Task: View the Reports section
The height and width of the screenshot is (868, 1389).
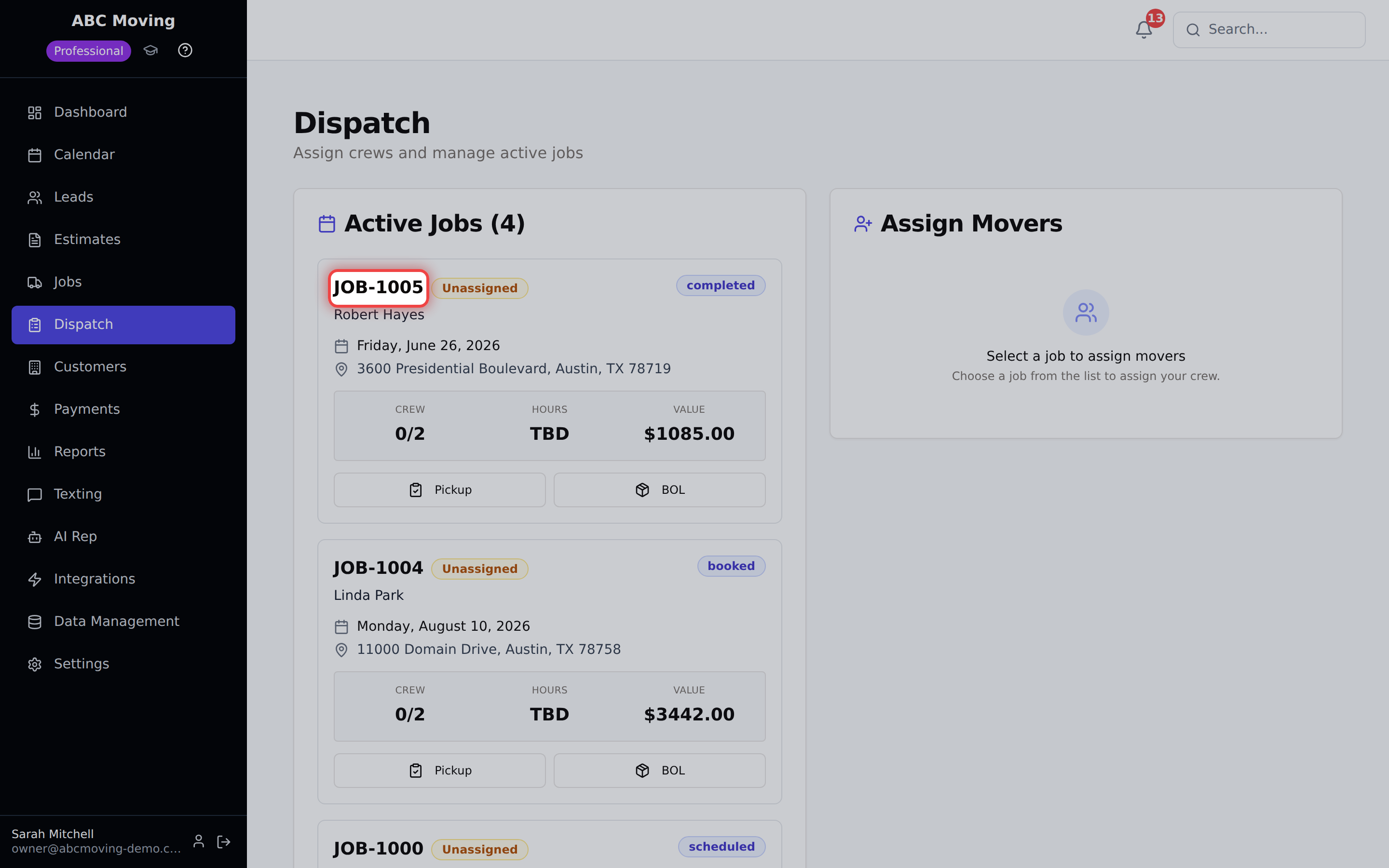Action: click(x=123, y=452)
